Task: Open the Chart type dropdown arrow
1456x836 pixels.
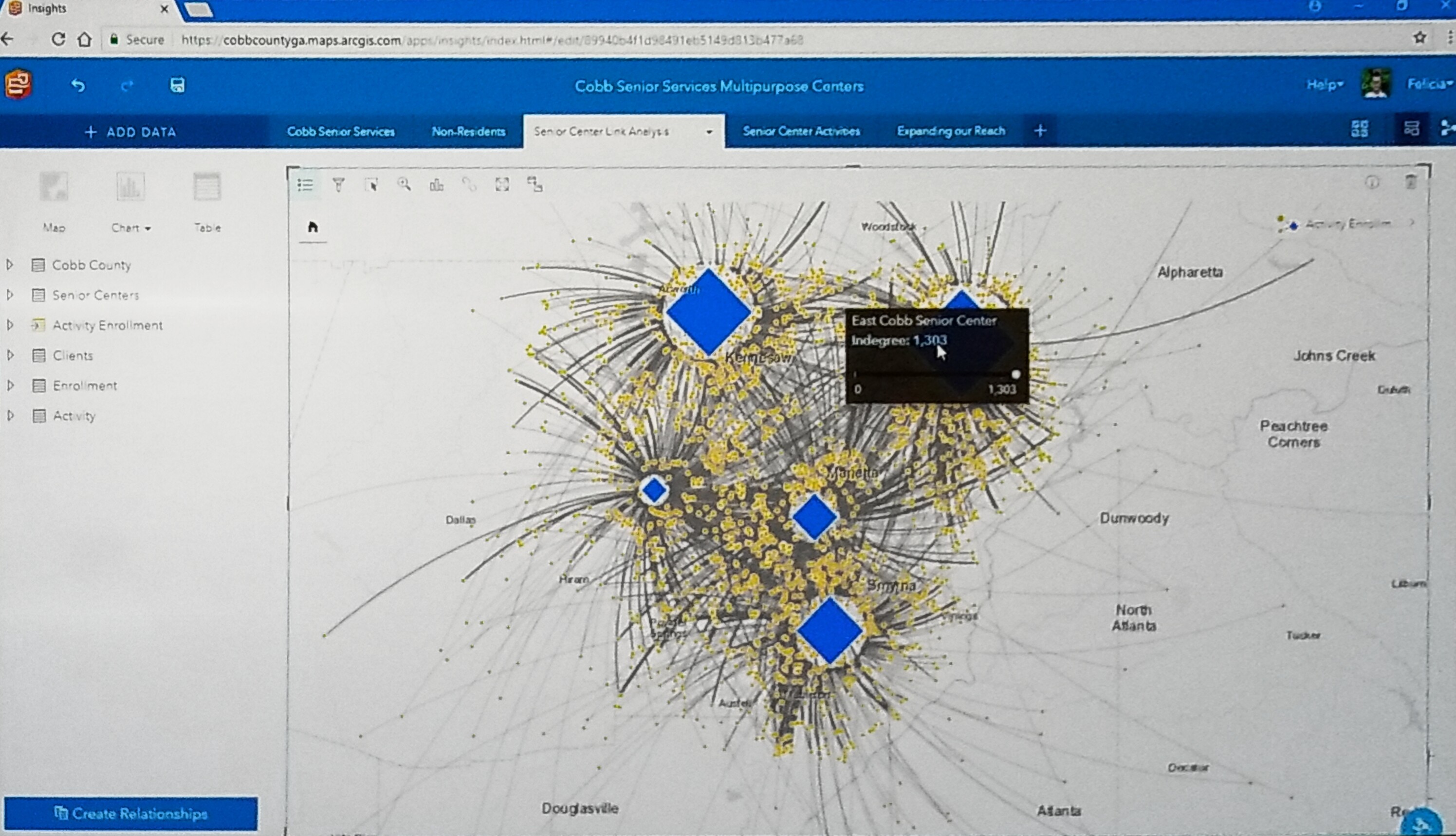Action: pyautogui.click(x=148, y=228)
